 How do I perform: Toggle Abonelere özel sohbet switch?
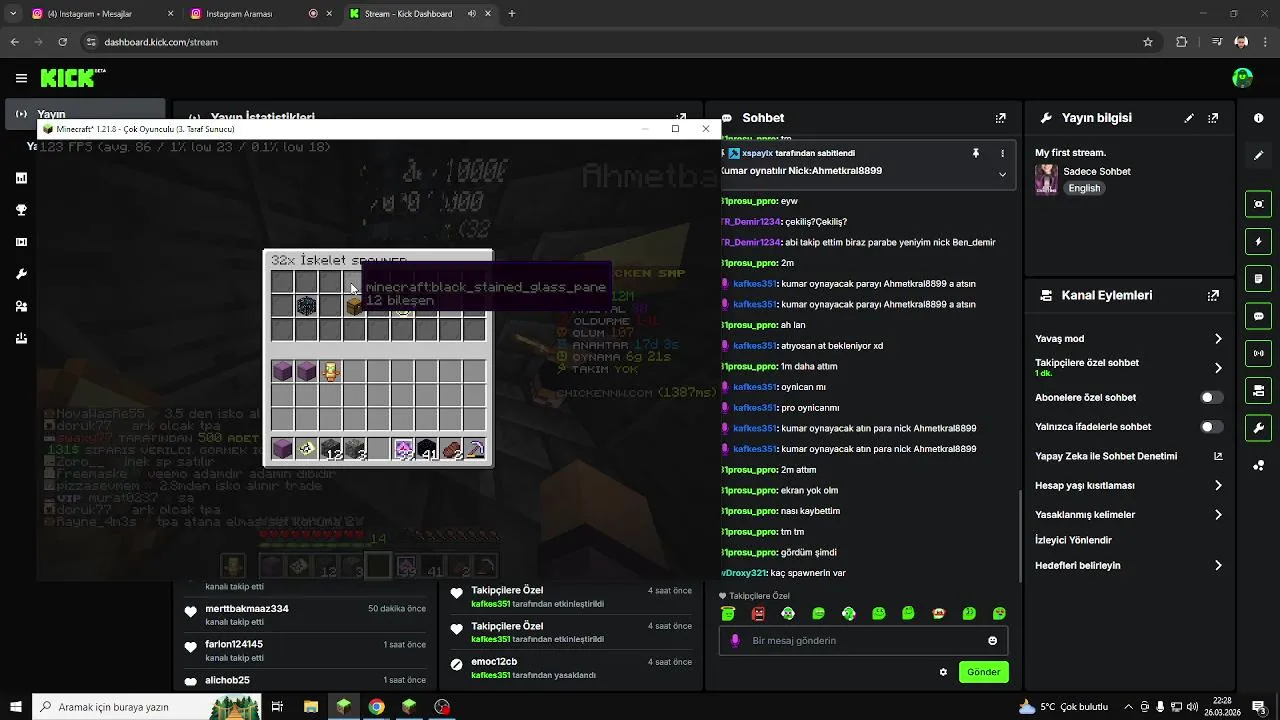(1211, 398)
